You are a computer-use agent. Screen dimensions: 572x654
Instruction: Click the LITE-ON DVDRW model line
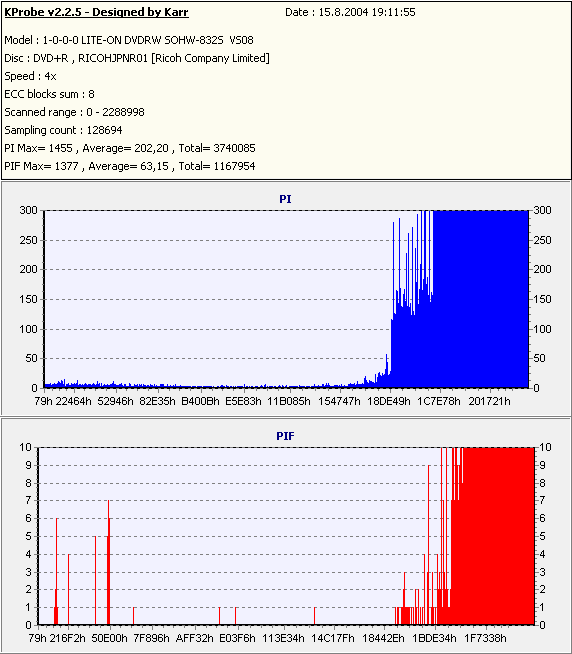coord(129,40)
